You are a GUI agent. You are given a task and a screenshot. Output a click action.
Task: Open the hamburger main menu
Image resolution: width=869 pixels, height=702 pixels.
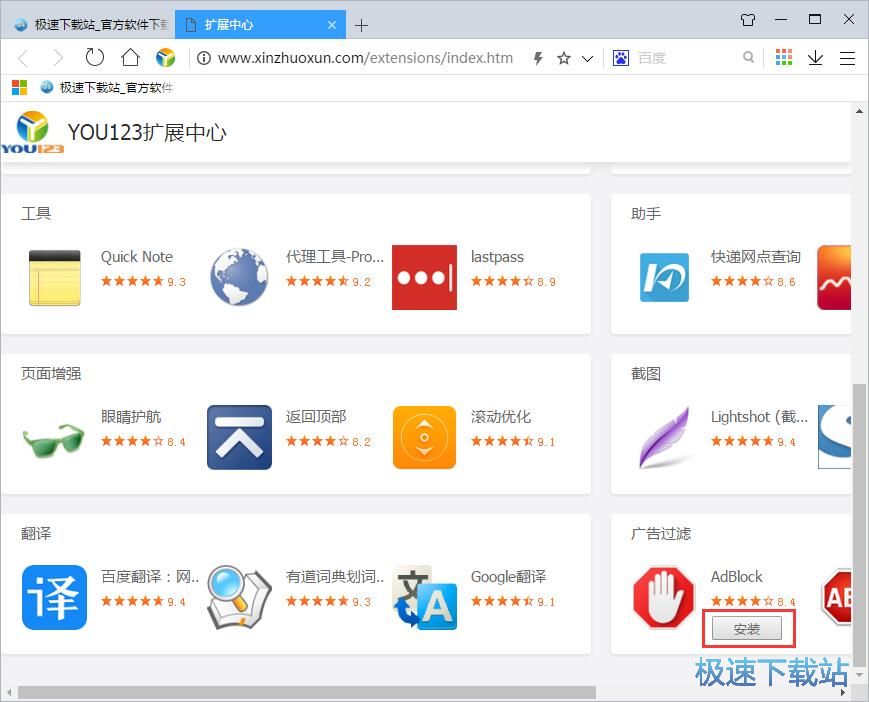(x=847, y=58)
